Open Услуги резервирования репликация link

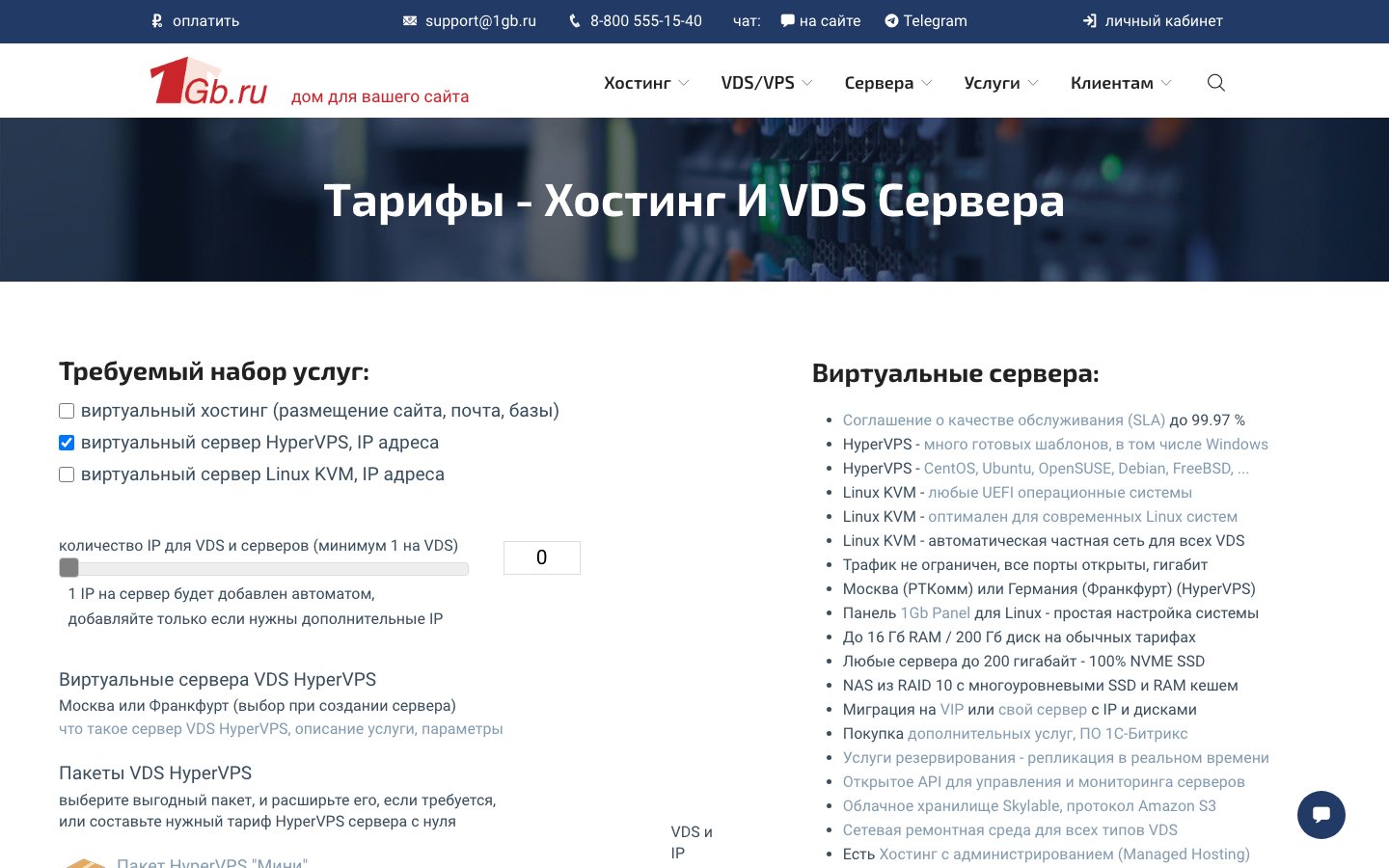[x=1056, y=758]
